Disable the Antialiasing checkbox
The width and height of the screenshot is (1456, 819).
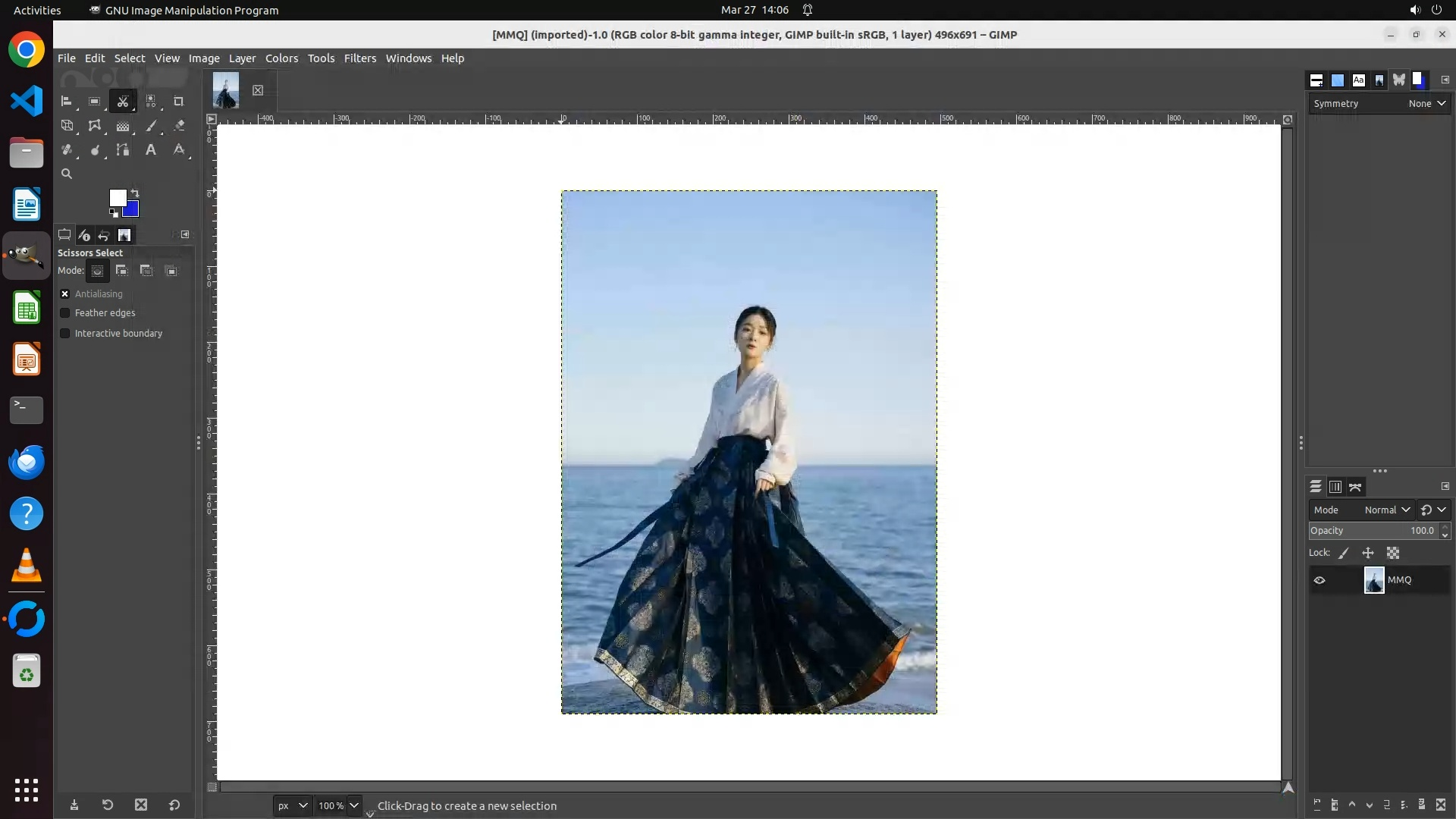pos(65,293)
